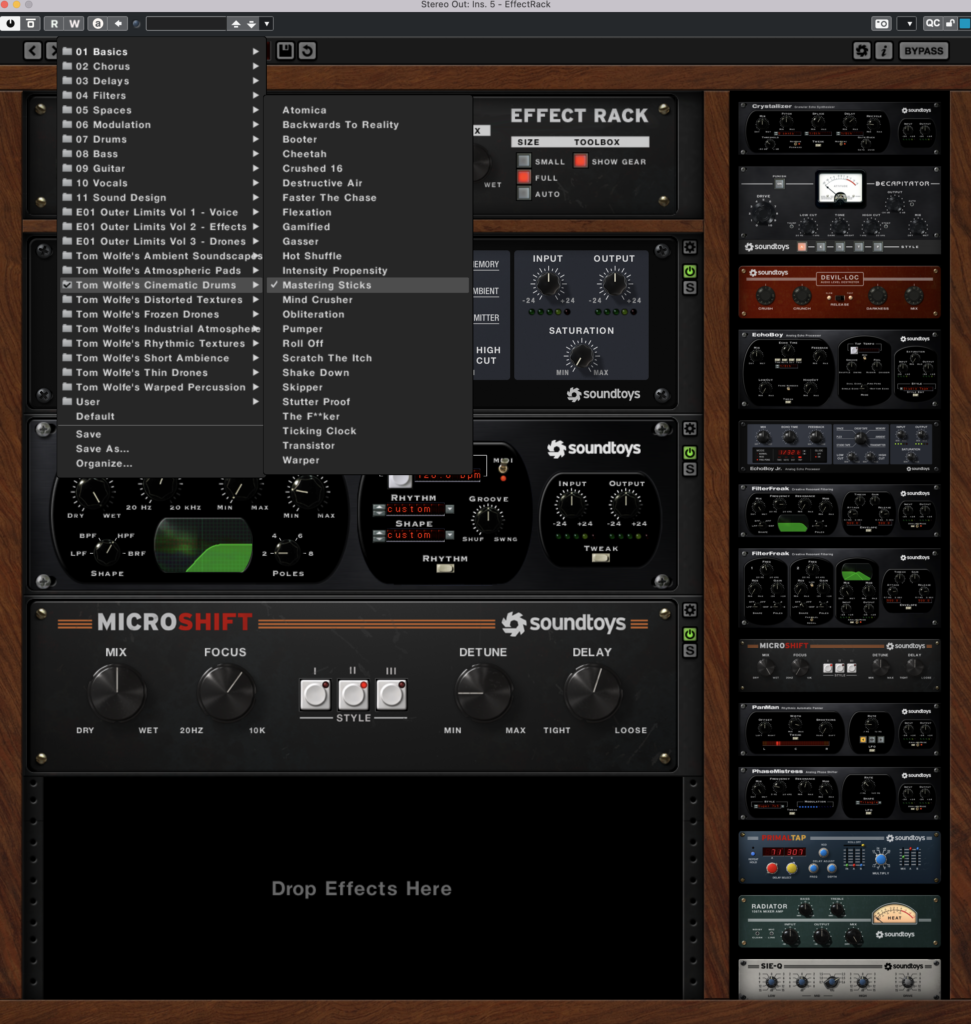The width and height of the screenshot is (971, 1024).
Task: Add Crystallizer from the gear toolbox
Action: pos(839,128)
